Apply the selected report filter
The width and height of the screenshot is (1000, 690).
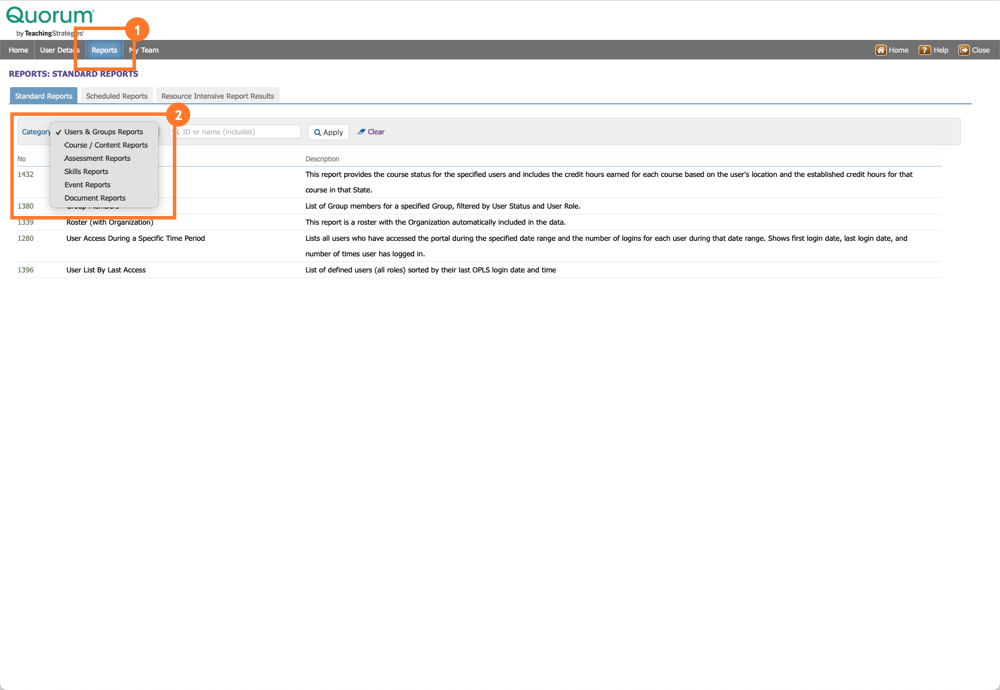pos(327,131)
